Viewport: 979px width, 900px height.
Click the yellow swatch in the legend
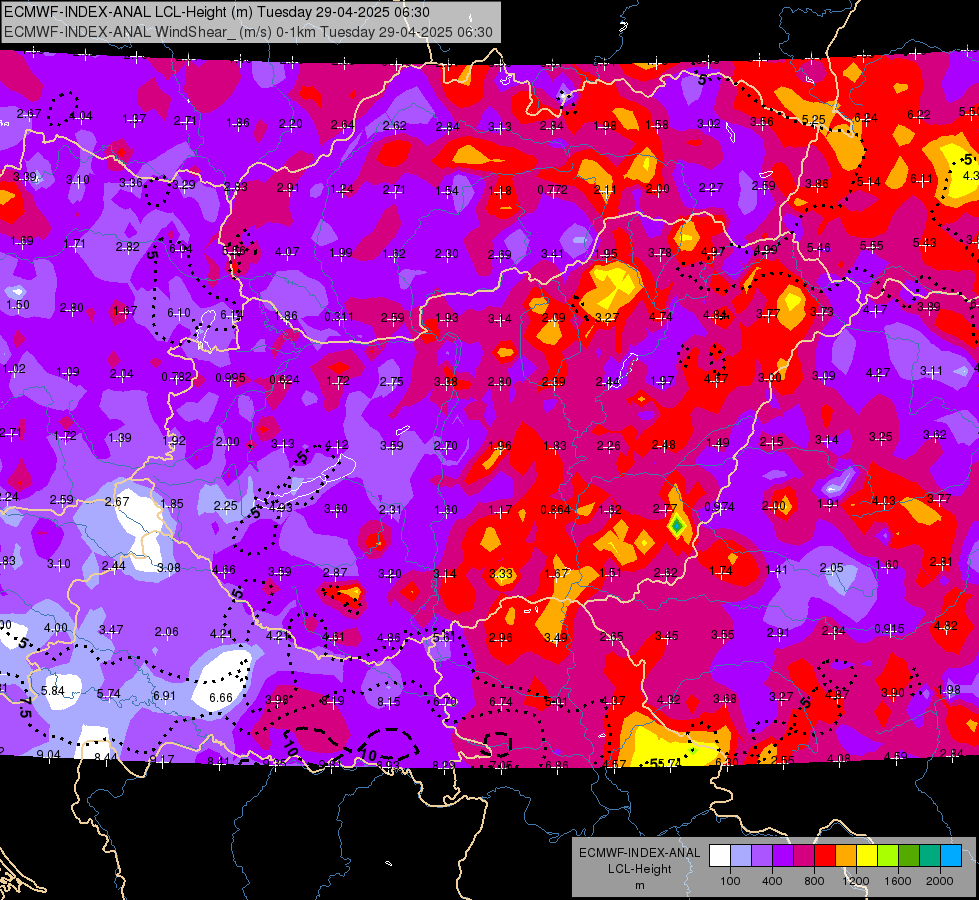coord(867,855)
